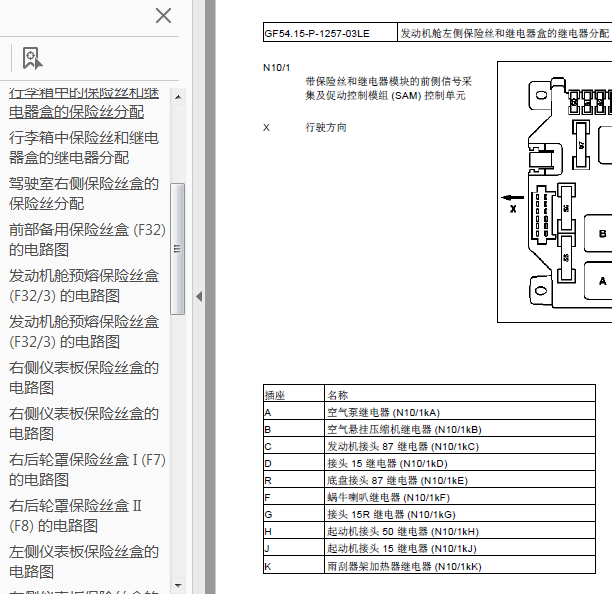Open first 右侧仪表板保险丝盒的电路图 bookmark
The height and width of the screenshot is (594, 612).
pos(84,378)
